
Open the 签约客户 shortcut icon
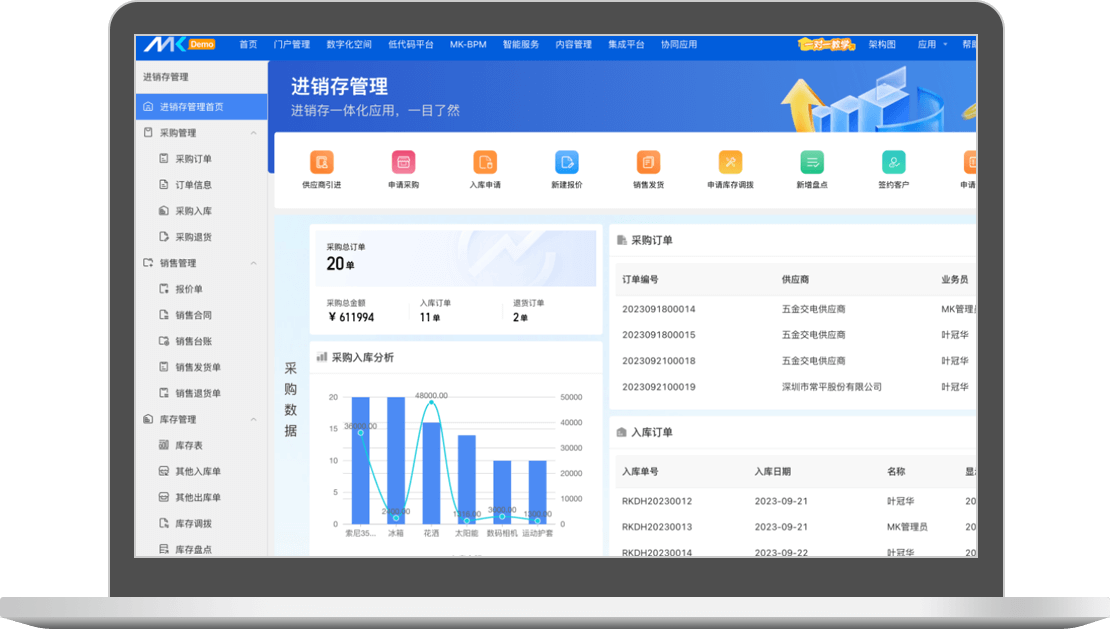point(893,162)
